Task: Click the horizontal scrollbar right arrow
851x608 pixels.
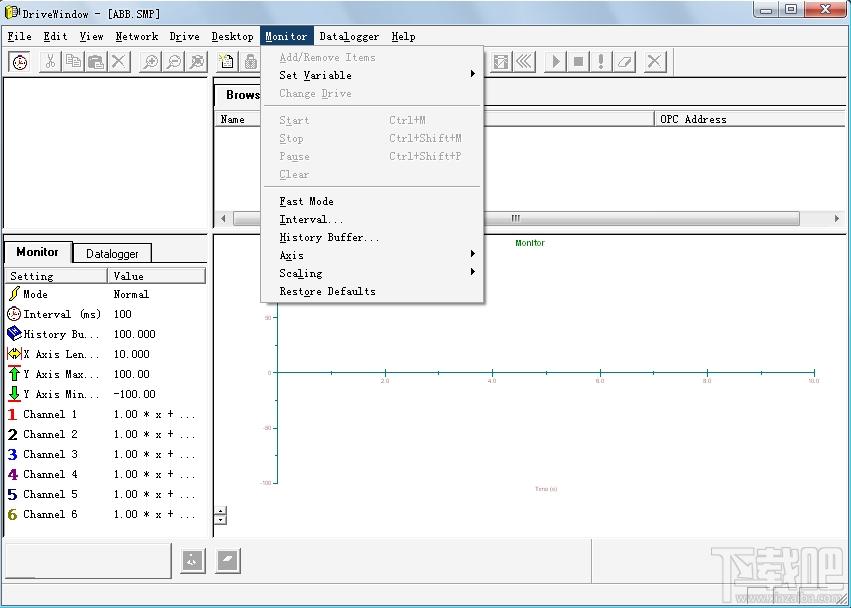Action: (x=836, y=218)
